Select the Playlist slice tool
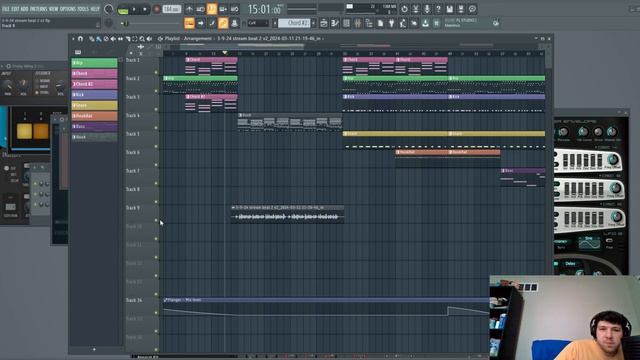 pos(128,39)
